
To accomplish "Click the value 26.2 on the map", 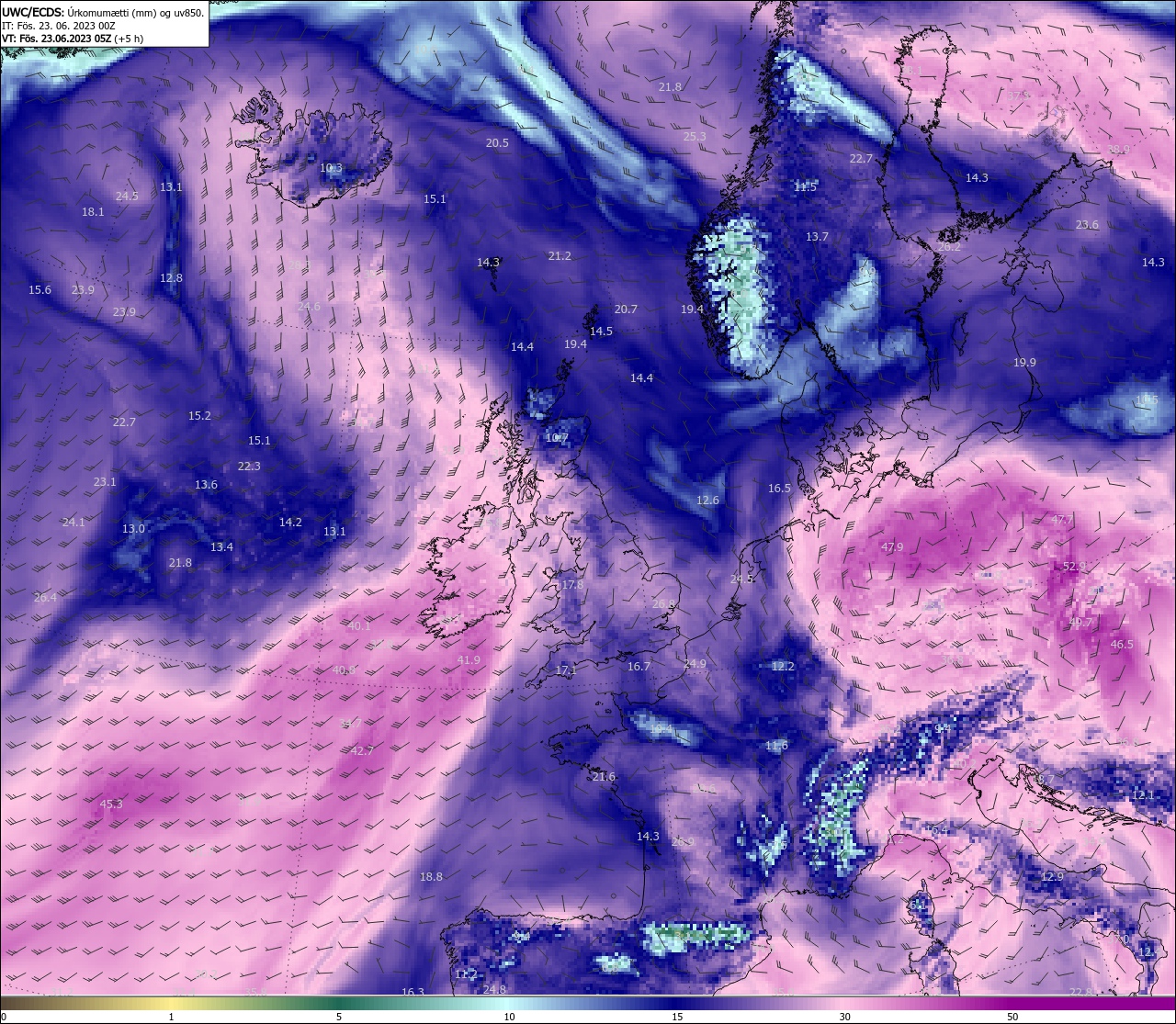I will (x=949, y=247).
